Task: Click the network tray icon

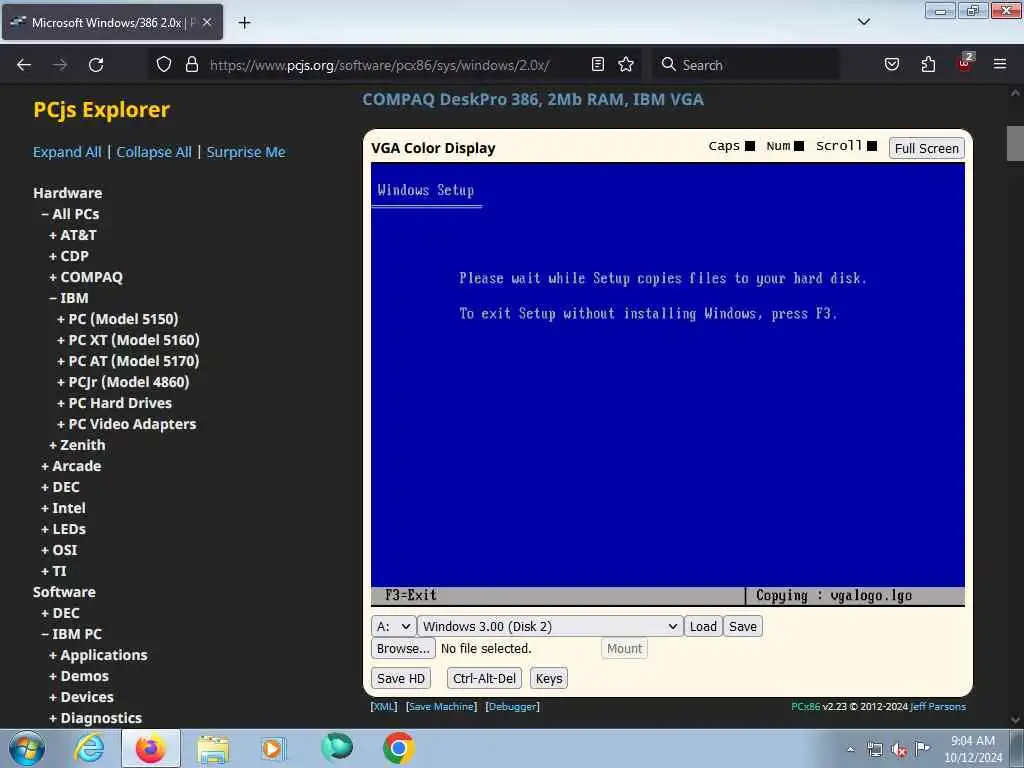Action: pos(875,750)
